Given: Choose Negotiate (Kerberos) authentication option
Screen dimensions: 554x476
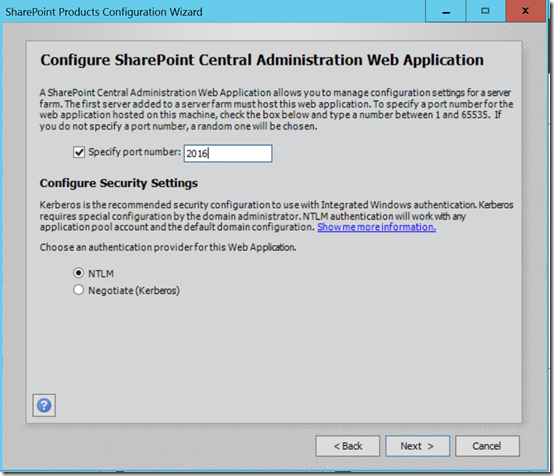Looking at the screenshot, I should tap(78, 290).
